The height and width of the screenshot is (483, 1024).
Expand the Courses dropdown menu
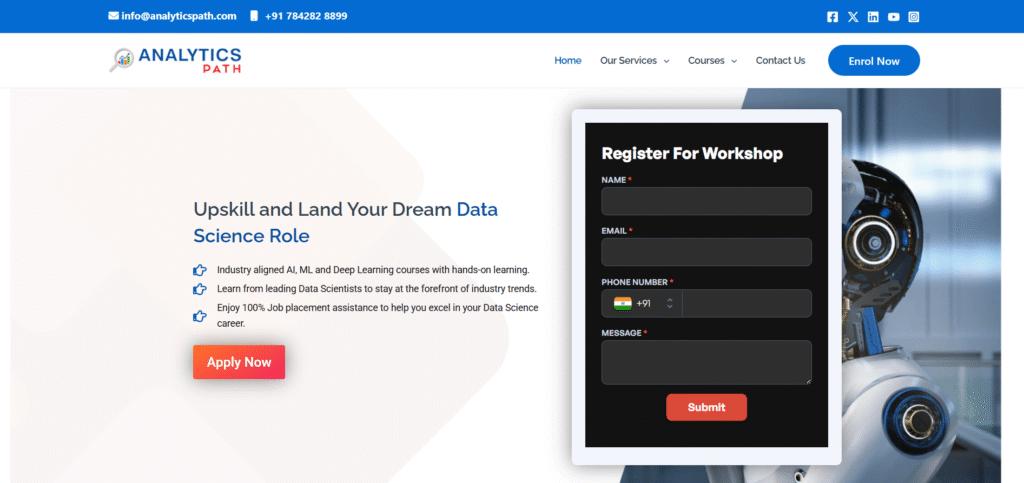click(x=712, y=61)
